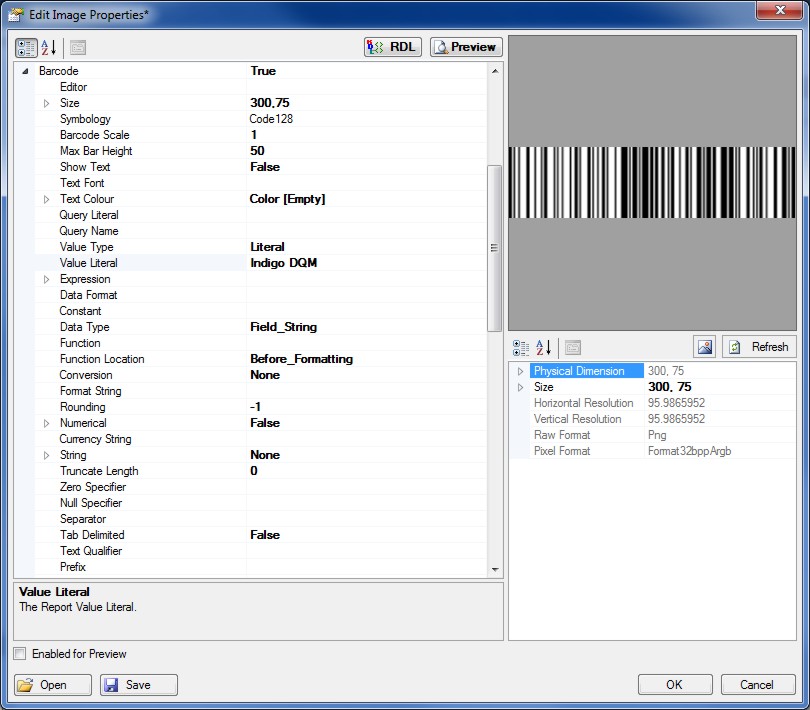Screen dimensions: 810x710
Task: Collapse the Barcode category
Action: pyautogui.click(x=25, y=72)
